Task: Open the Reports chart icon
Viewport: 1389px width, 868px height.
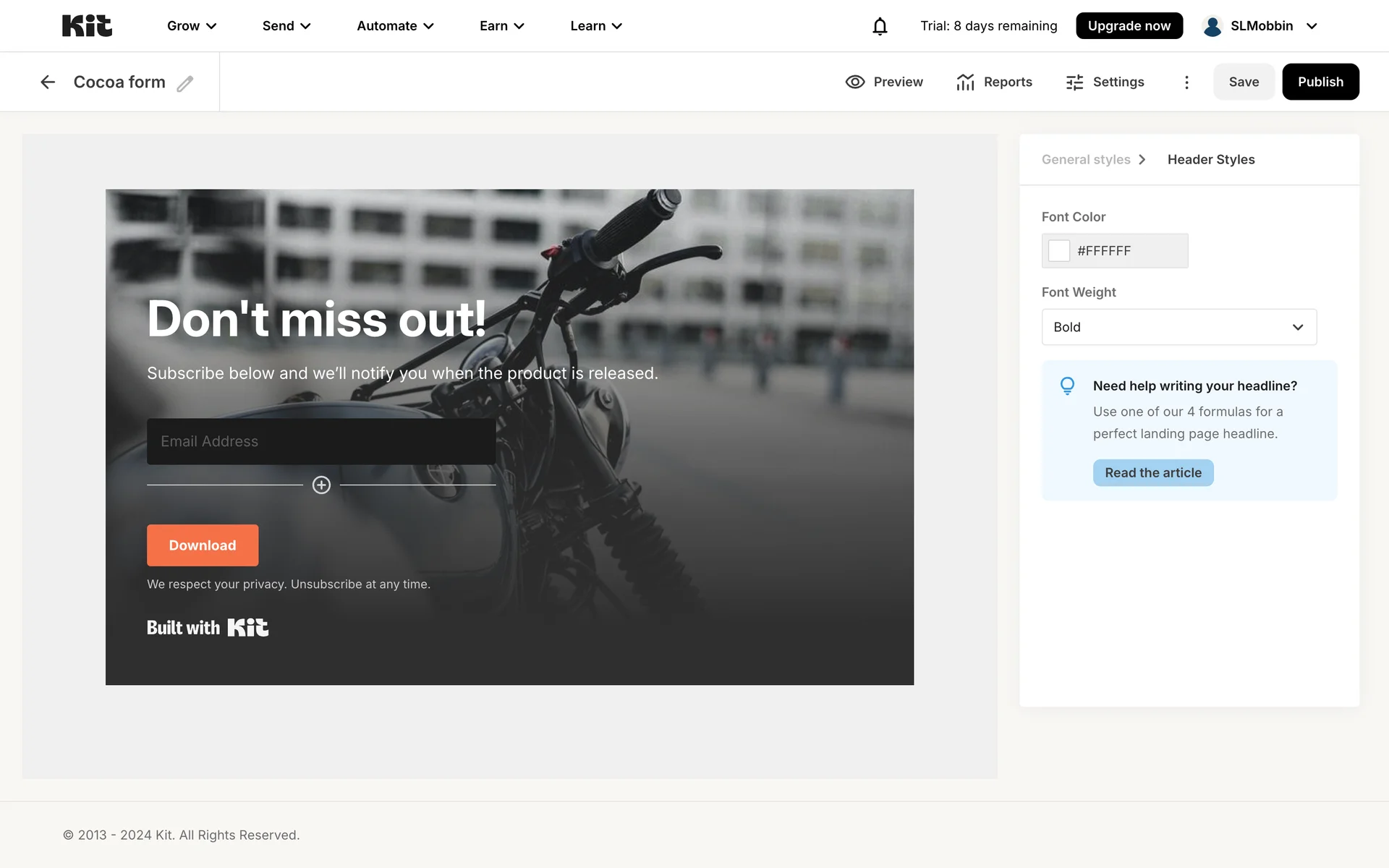Action: pos(965,82)
